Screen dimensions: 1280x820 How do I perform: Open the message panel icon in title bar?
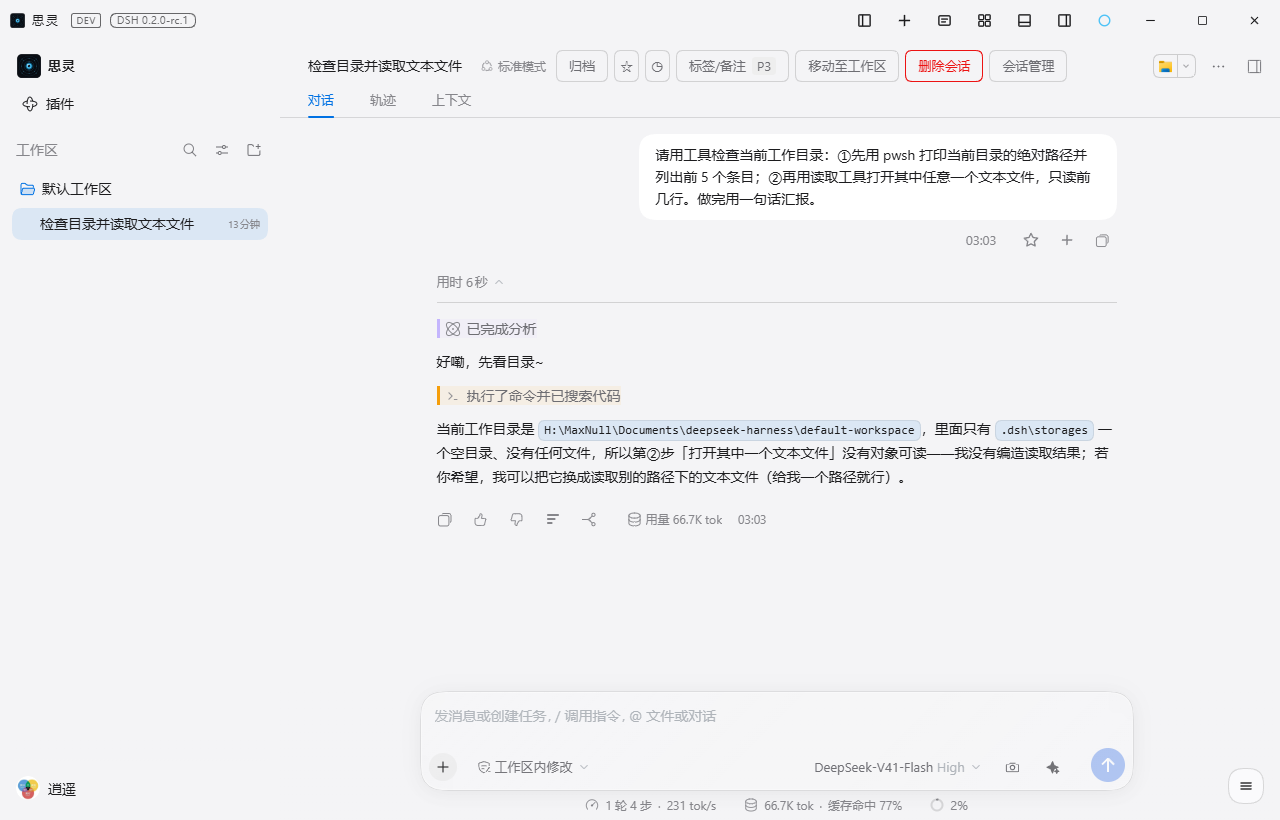944,20
